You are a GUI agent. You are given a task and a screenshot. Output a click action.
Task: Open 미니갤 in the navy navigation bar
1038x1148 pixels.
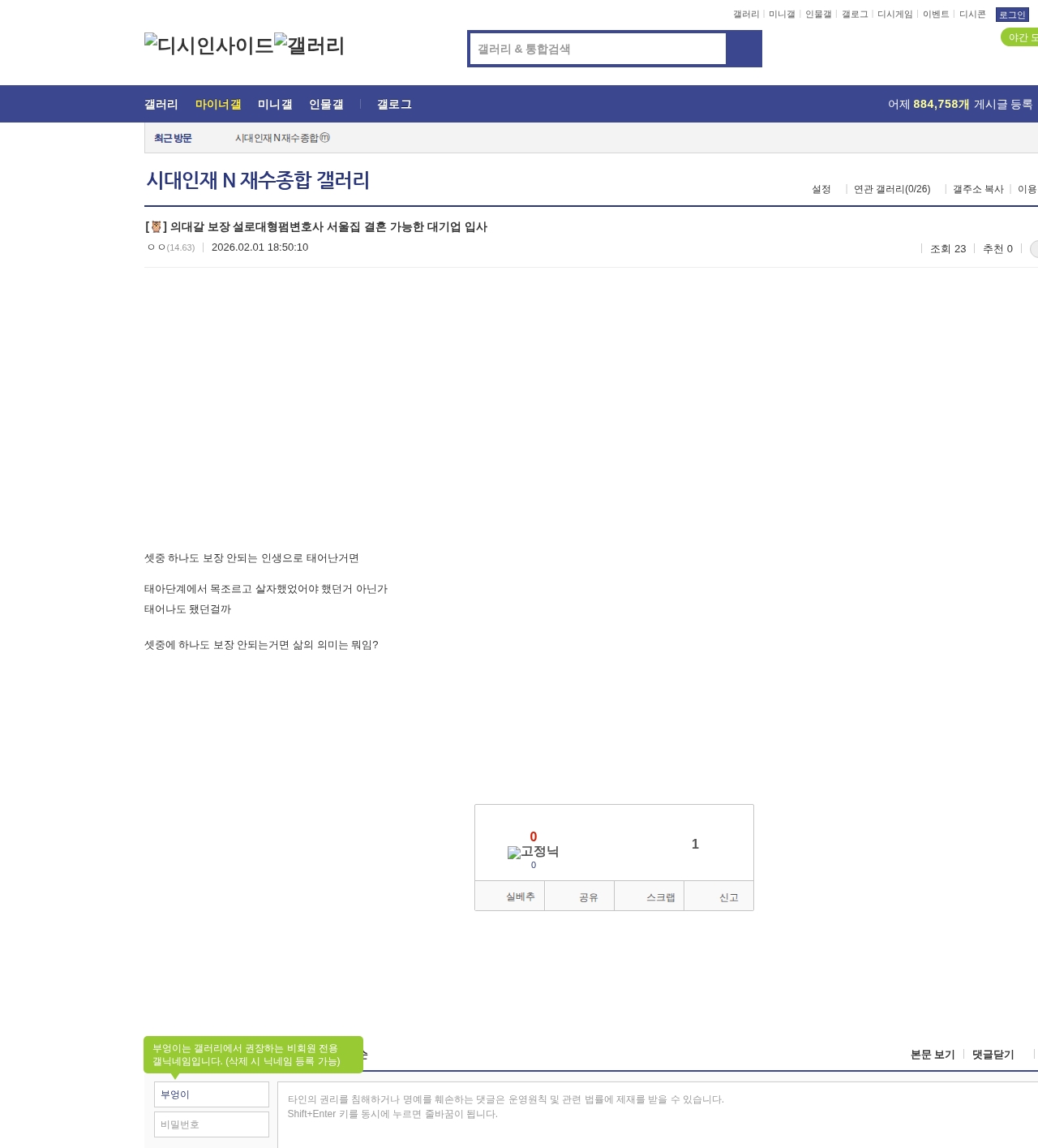[275, 105]
